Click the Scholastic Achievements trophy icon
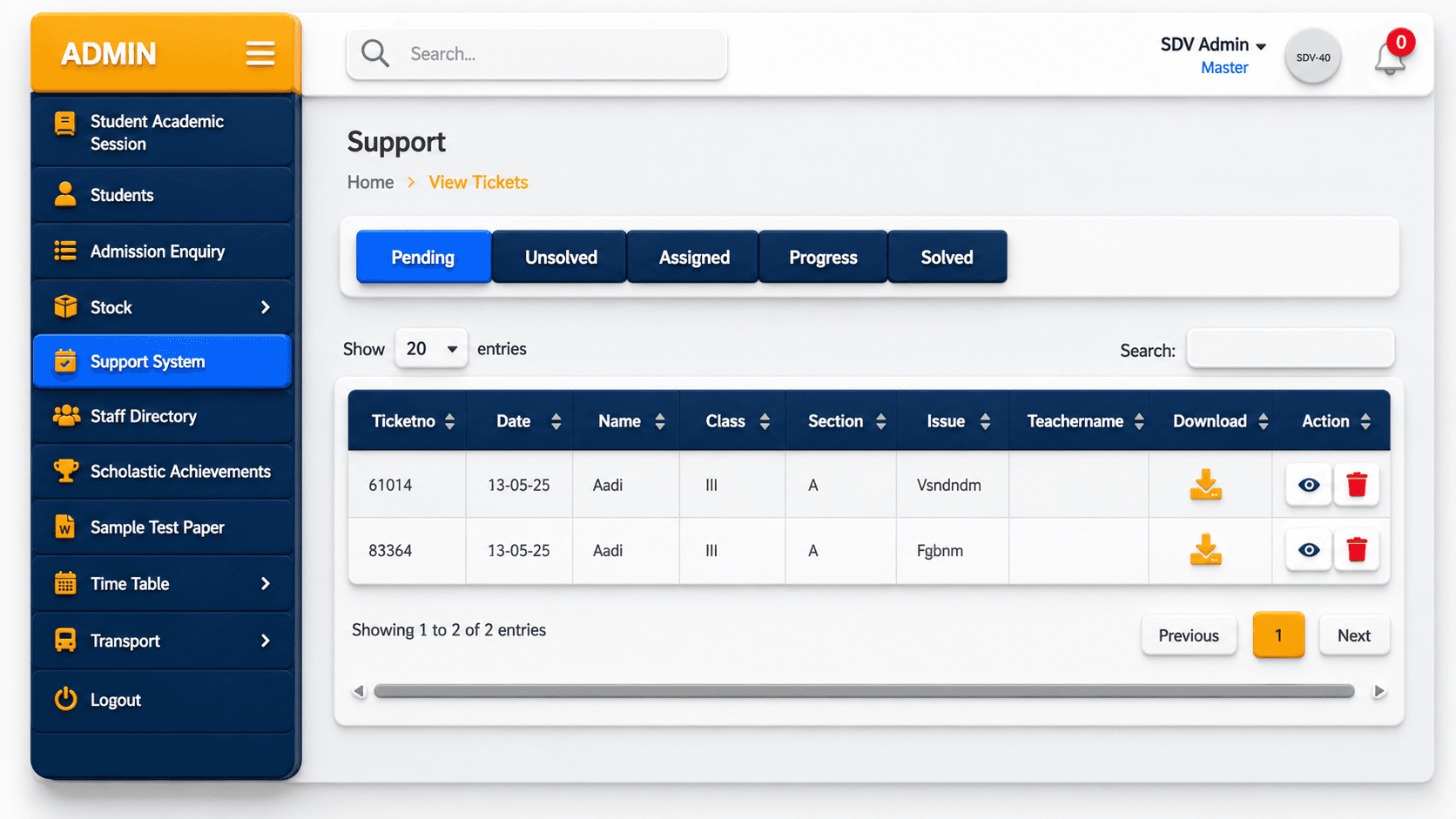The image size is (1456, 819). coord(65,471)
